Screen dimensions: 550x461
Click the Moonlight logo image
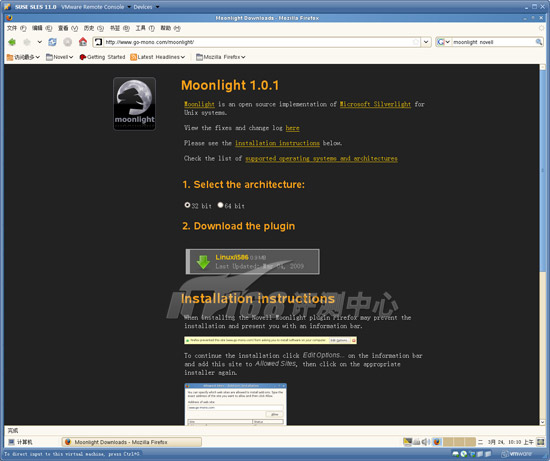tap(134, 104)
